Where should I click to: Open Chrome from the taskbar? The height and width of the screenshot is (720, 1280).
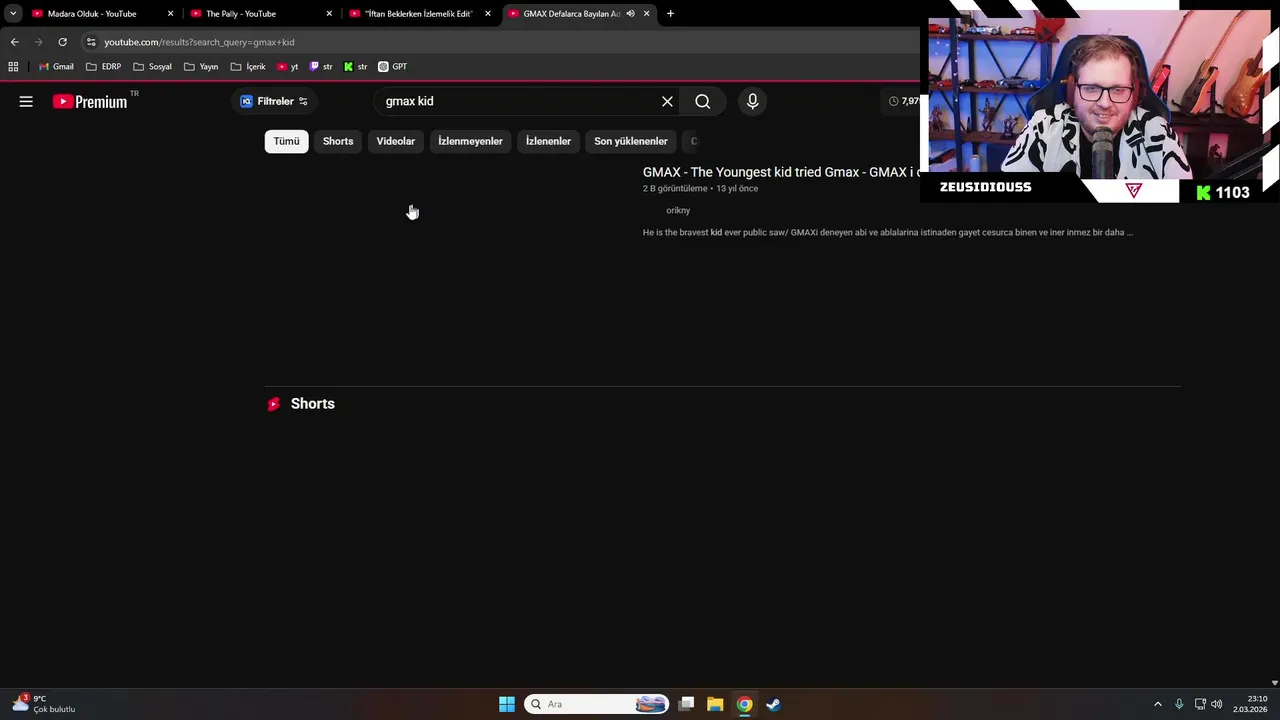point(744,704)
